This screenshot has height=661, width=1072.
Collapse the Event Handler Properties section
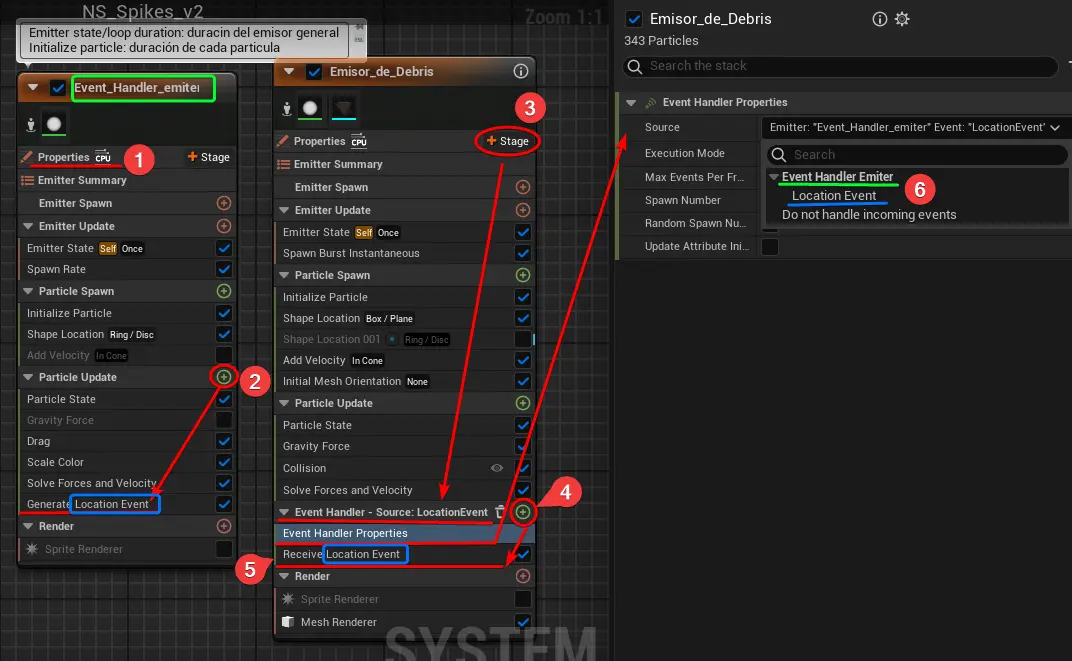pos(631,102)
